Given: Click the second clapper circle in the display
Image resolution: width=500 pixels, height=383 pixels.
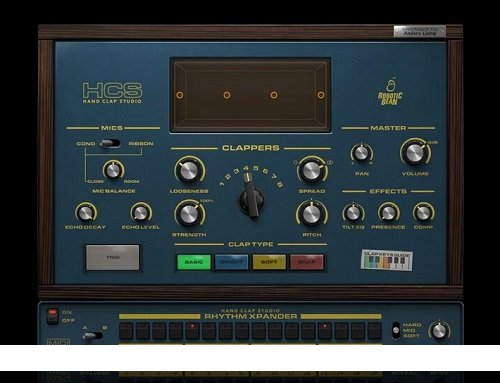Looking at the screenshot, I should 227,95.
